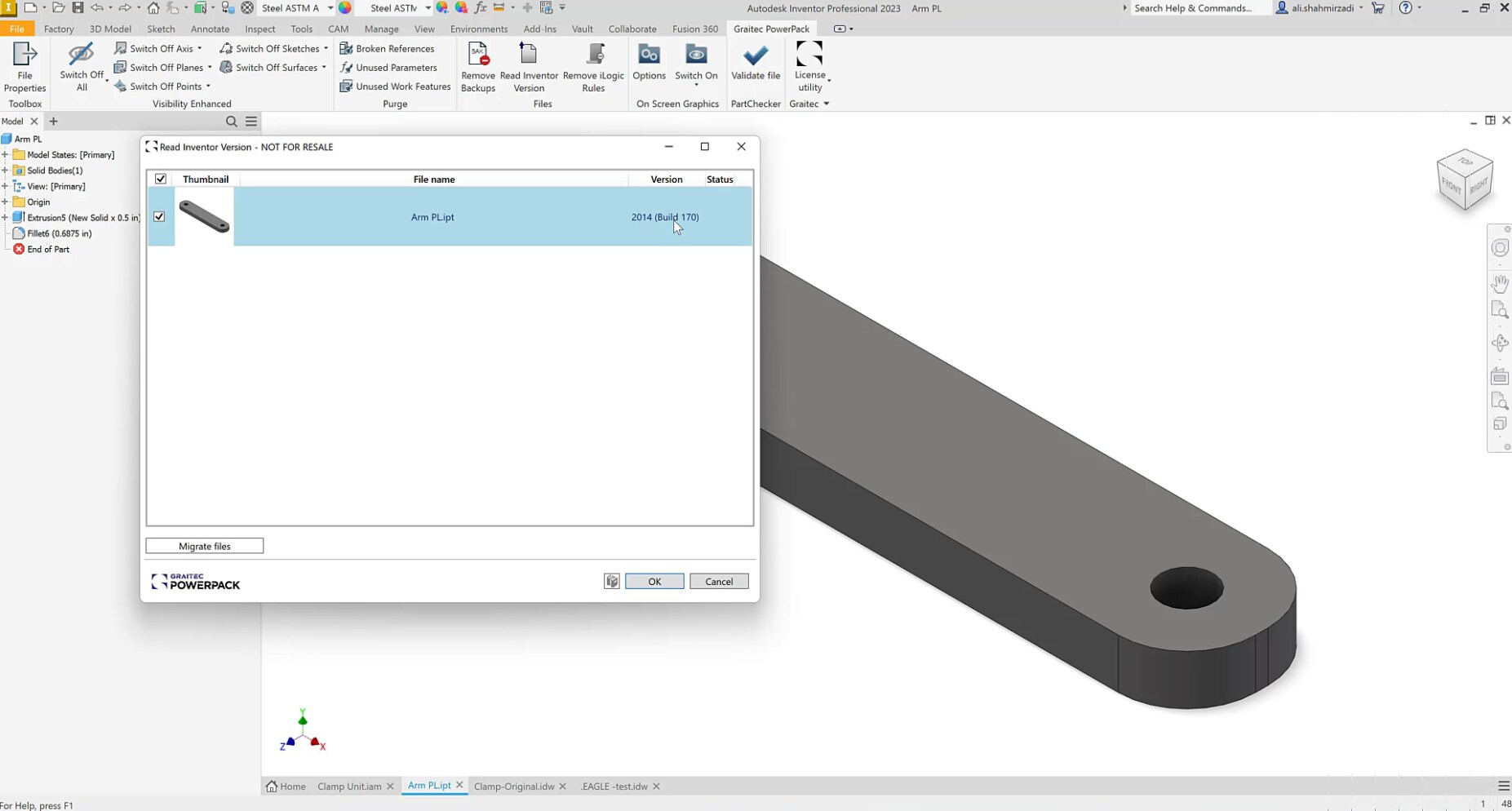The image size is (1512, 811).
Task: Click search icon in Model browser
Action: point(231,121)
